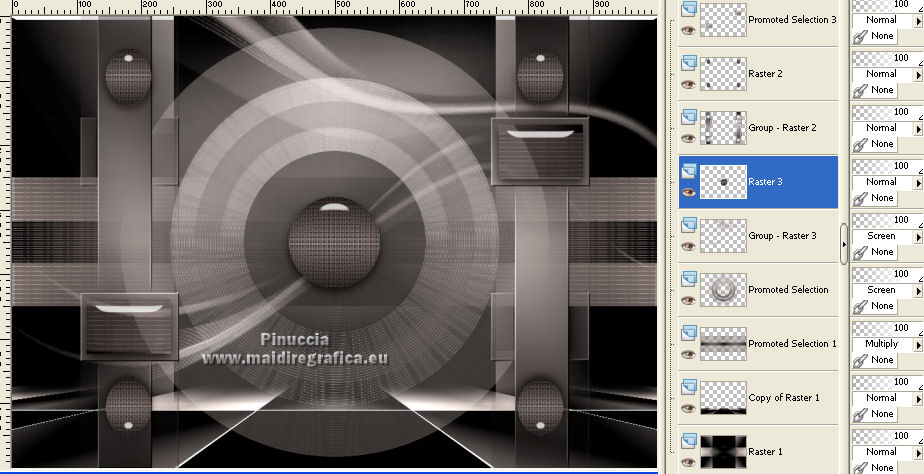Click None link button for Copy of Raster 1

tap(875, 414)
